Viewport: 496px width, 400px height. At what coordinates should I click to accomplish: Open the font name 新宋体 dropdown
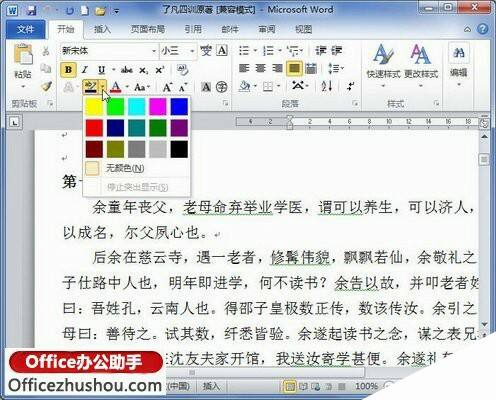coord(154,51)
